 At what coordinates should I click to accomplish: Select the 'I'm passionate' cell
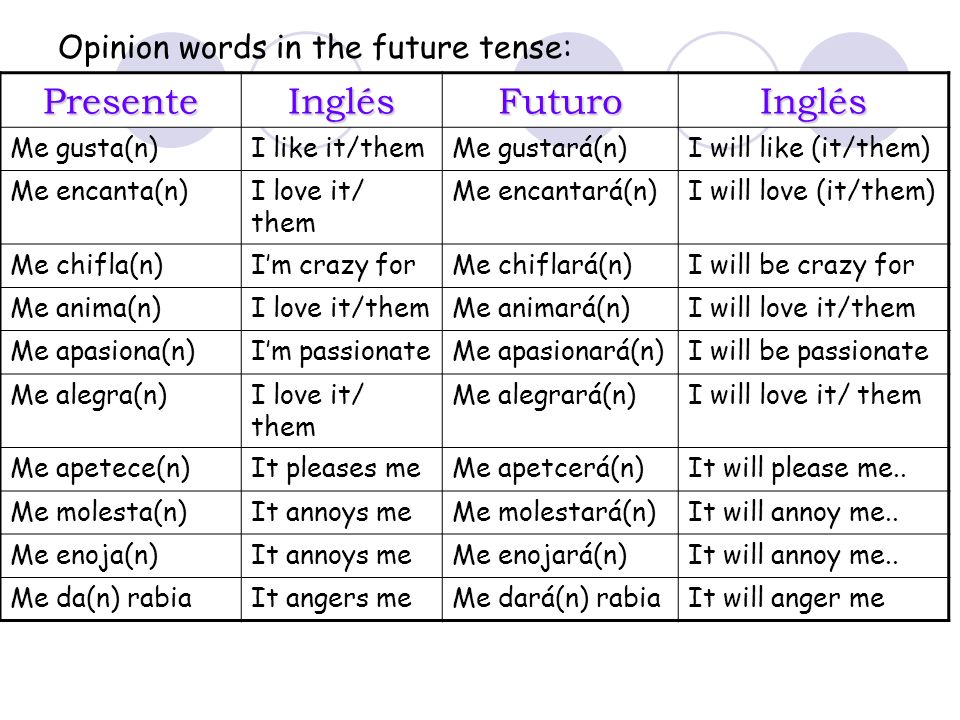(342, 352)
